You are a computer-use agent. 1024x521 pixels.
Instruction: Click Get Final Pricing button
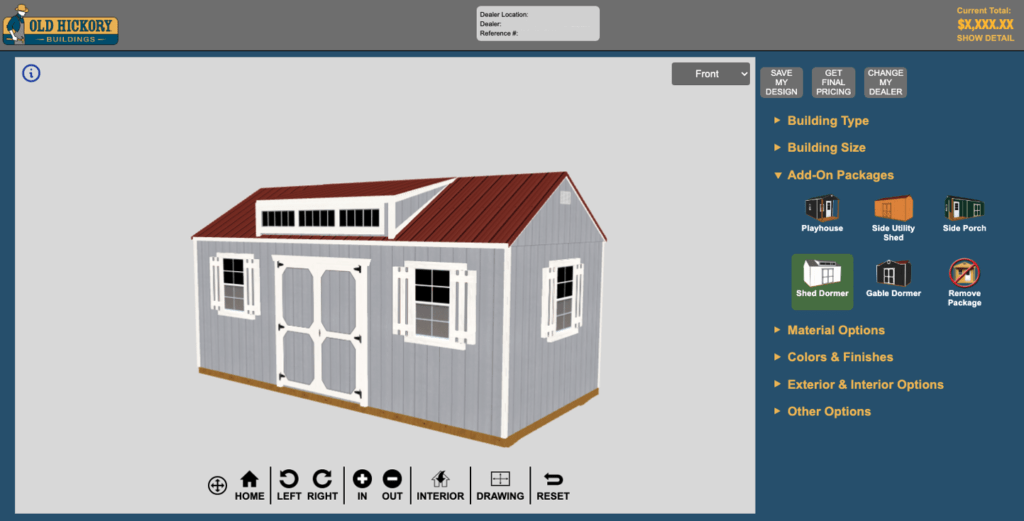click(833, 82)
